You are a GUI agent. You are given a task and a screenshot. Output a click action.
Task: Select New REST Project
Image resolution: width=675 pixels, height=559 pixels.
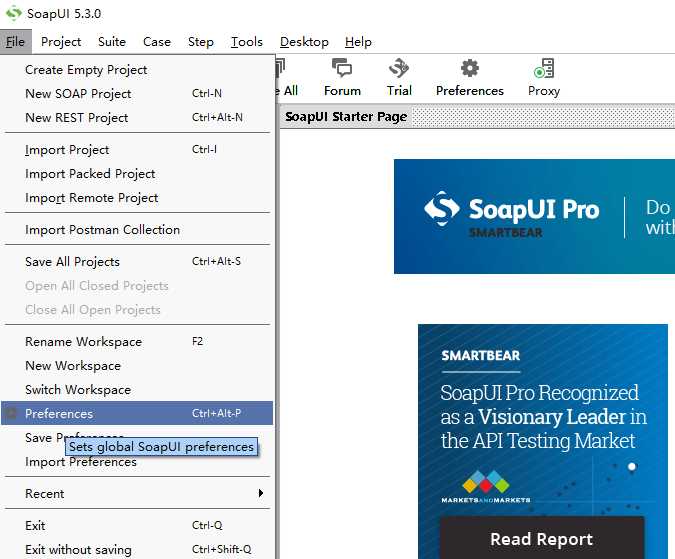[x=137, y=117]
